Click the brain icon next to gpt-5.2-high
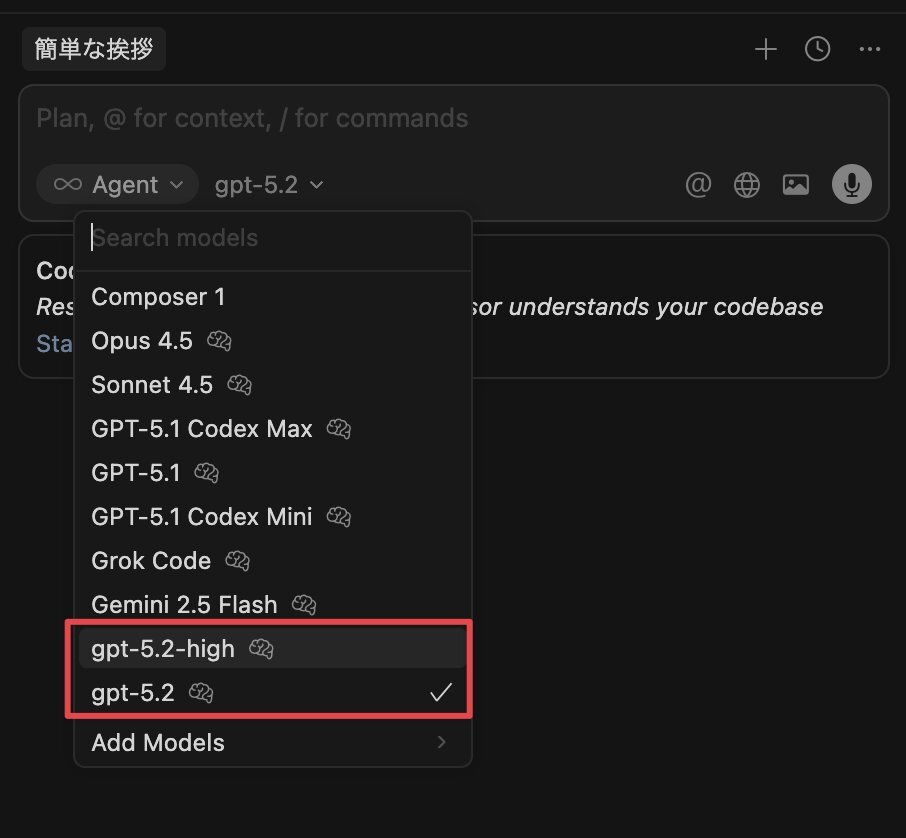The image size is (906, 838). pyautogui.click(x=261, y=648)
